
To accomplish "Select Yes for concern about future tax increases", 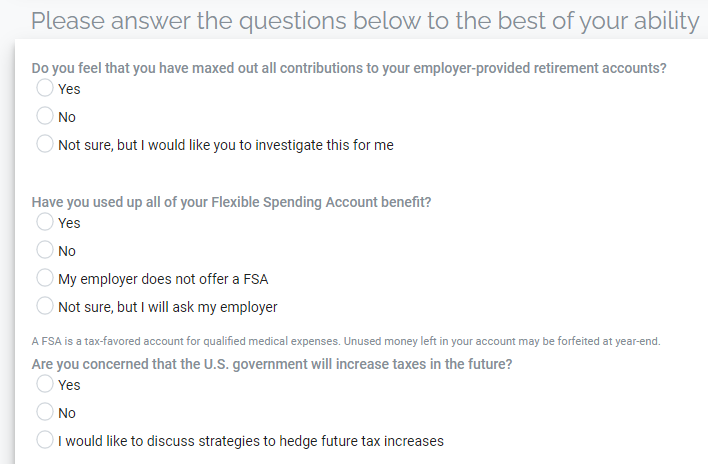I will point(45,384).
